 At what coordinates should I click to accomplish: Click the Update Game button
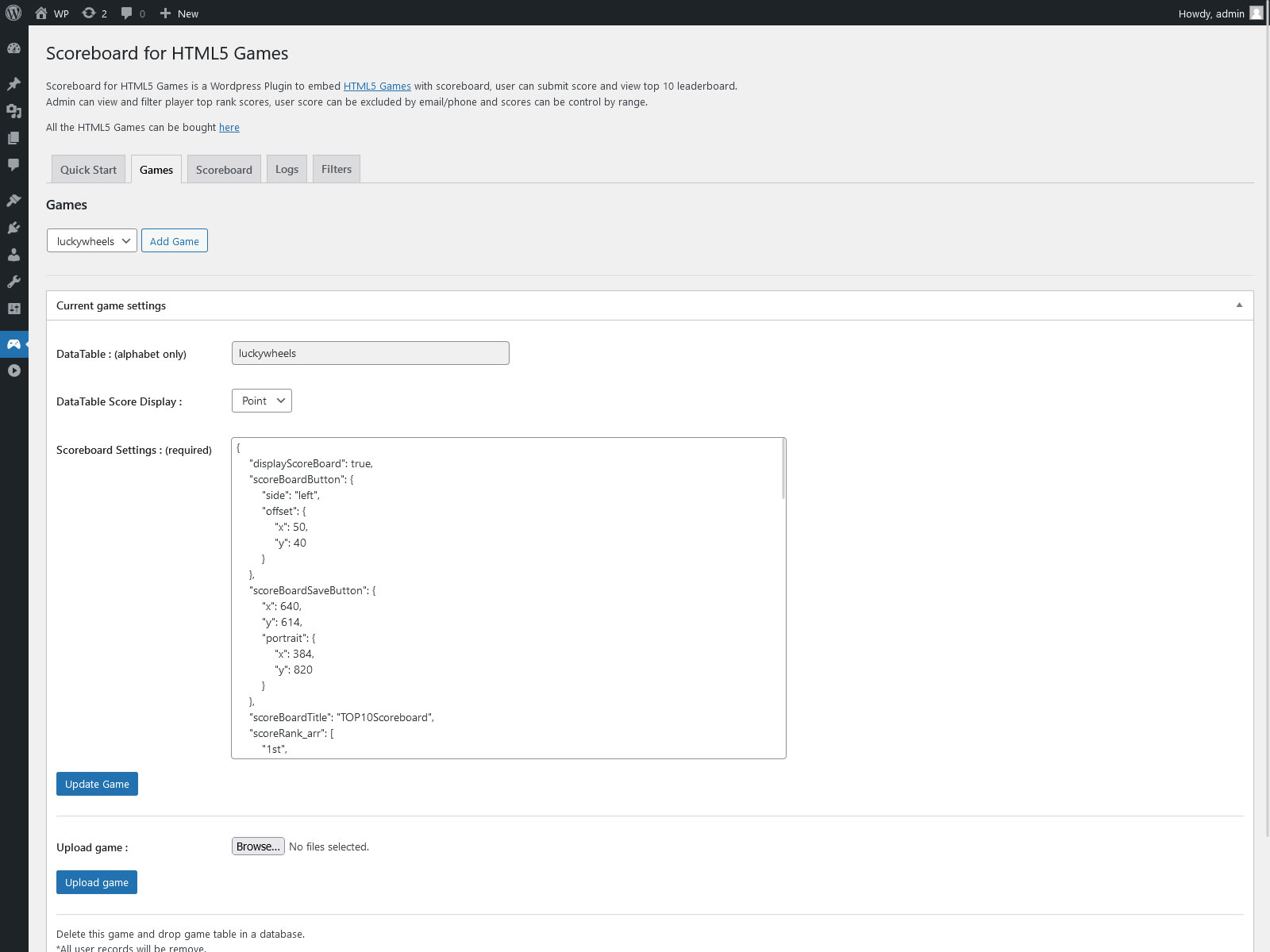[97, 784]
